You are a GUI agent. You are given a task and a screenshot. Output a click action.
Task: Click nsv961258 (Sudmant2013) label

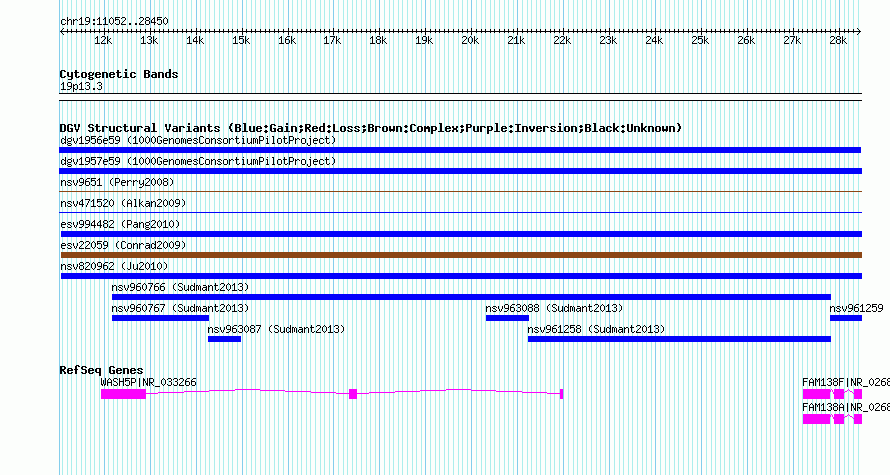pyautogui.click(x=597, y=329)
